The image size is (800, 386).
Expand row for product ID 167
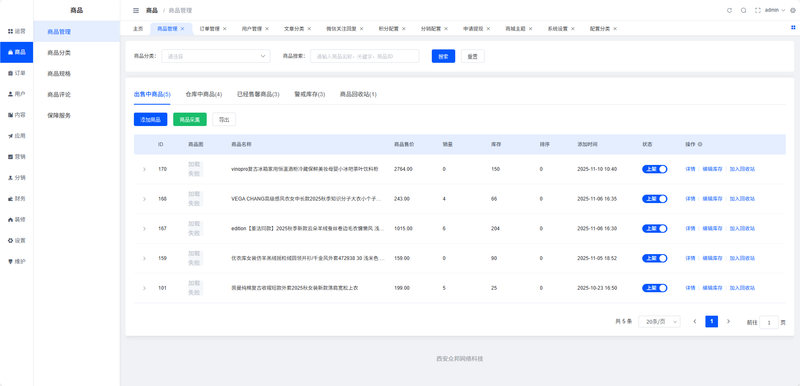coord(144,228)
